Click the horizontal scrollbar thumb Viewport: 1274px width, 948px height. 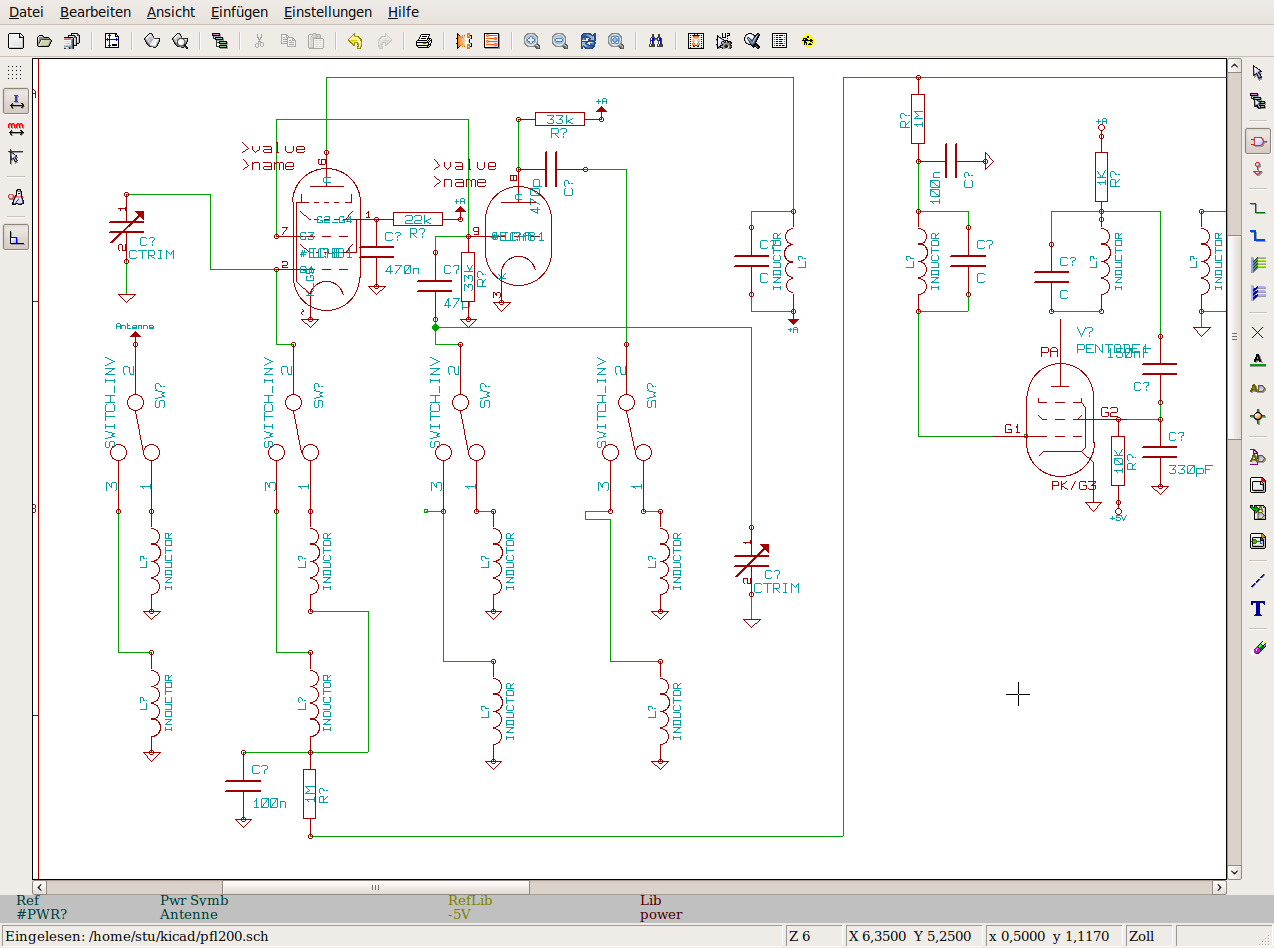point(375,887)
